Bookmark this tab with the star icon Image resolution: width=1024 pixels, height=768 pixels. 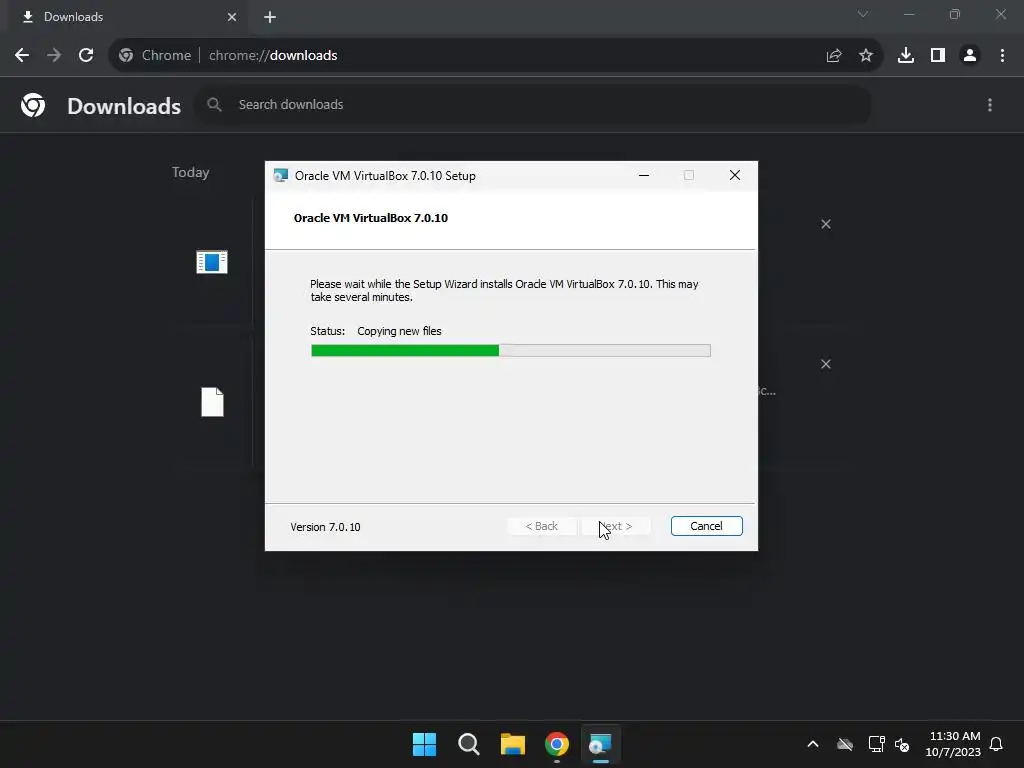click(866, 56)
